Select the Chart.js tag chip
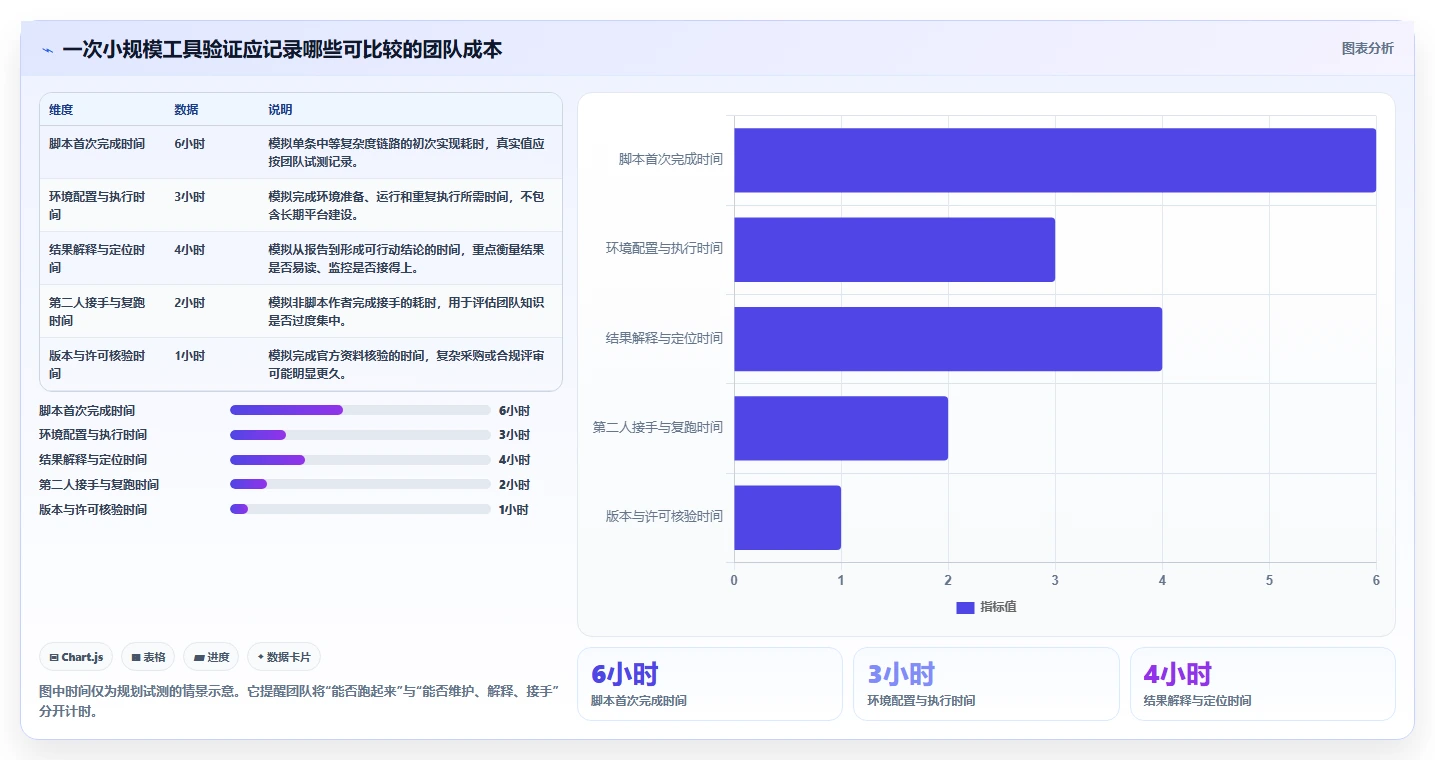Screen dimensions: 1435x760 (x=76, y=657)
